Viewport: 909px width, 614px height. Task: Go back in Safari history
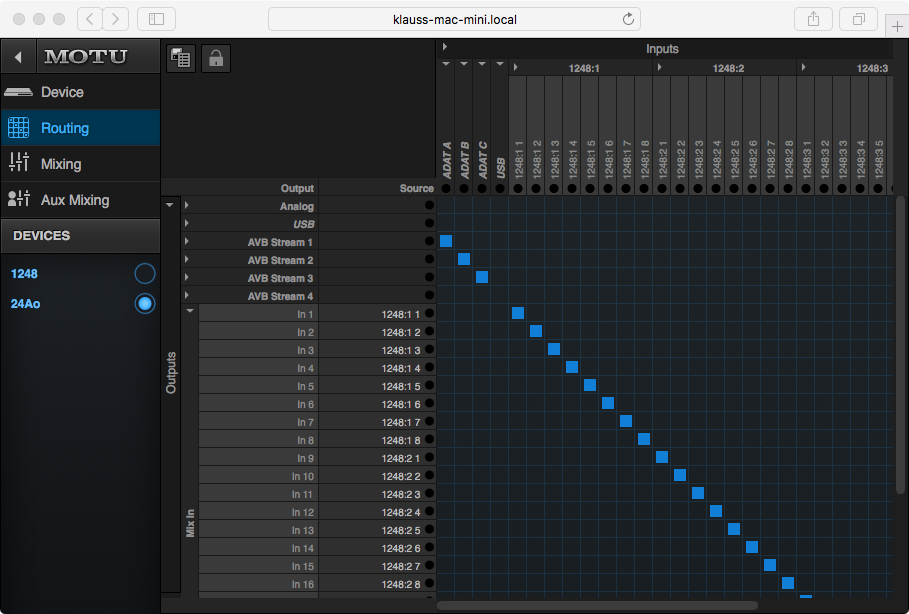(90, 19)
